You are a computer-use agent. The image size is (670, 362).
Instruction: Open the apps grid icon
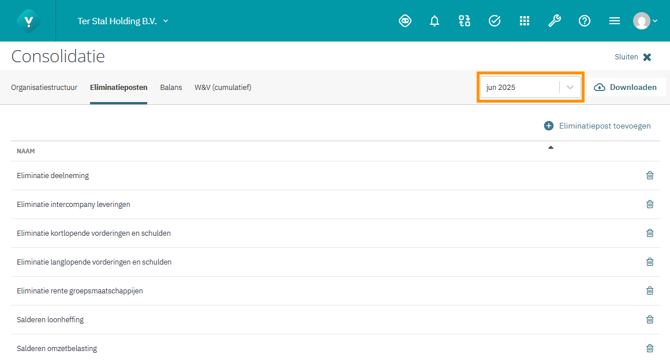[524, 21]
